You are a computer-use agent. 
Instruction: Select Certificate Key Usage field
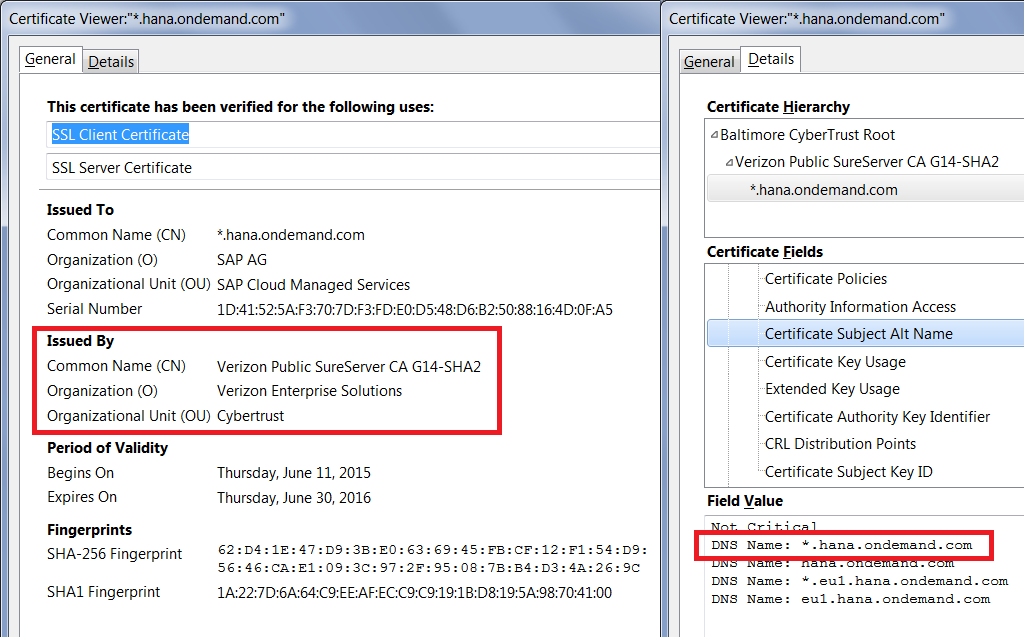pos(835,362)
